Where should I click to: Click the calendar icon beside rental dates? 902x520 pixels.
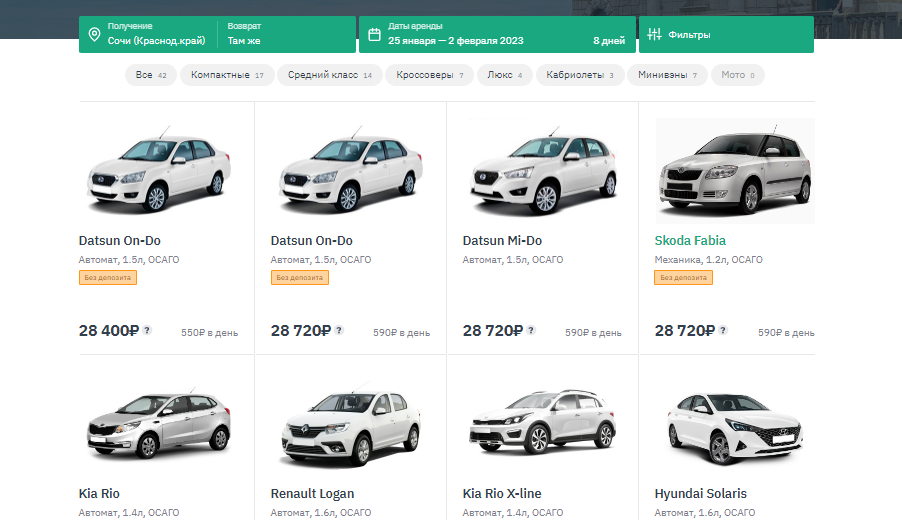[x=374, y=34]
